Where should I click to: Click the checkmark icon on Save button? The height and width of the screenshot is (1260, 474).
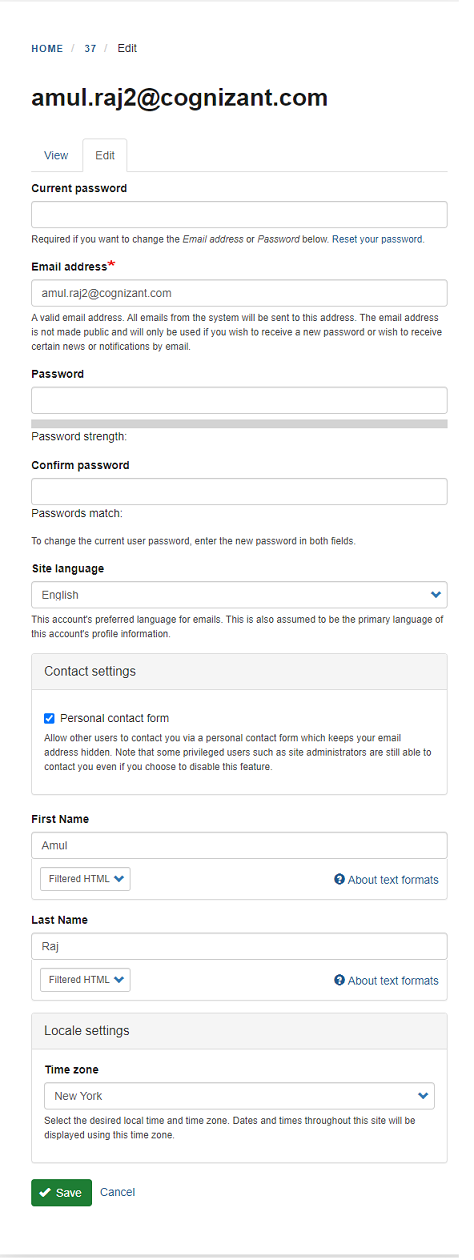[45, 1193]
